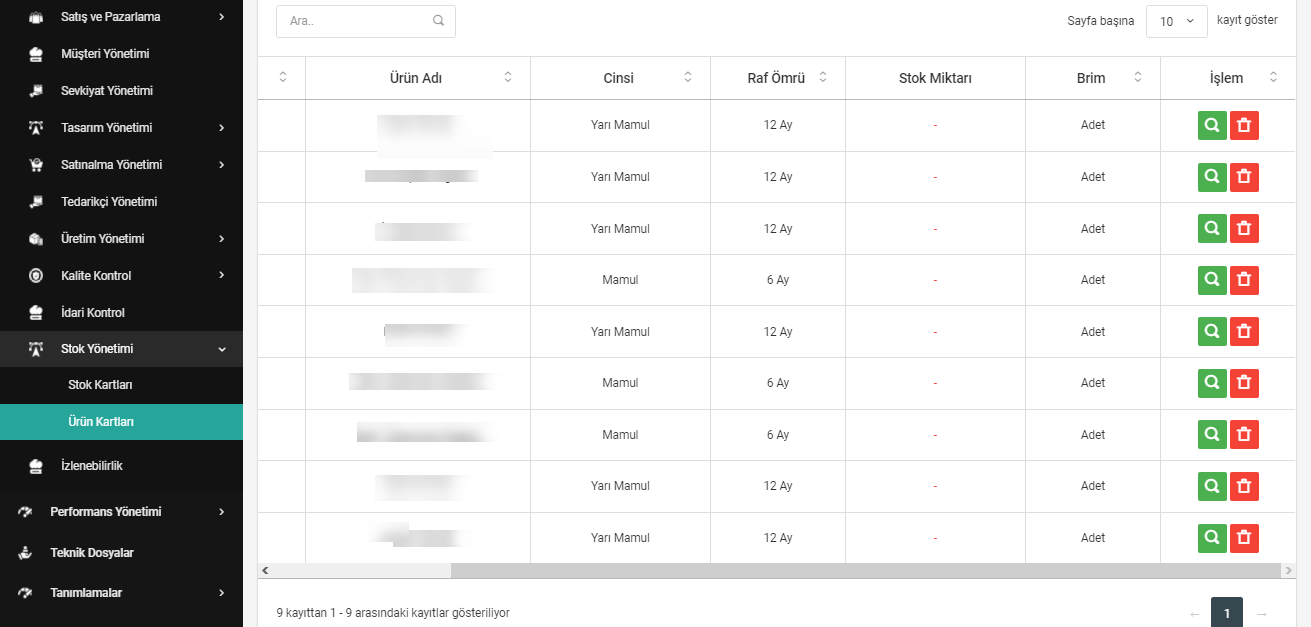
Task: Open the Stok Kartları submenu item
Action: [x=100, y=385]
